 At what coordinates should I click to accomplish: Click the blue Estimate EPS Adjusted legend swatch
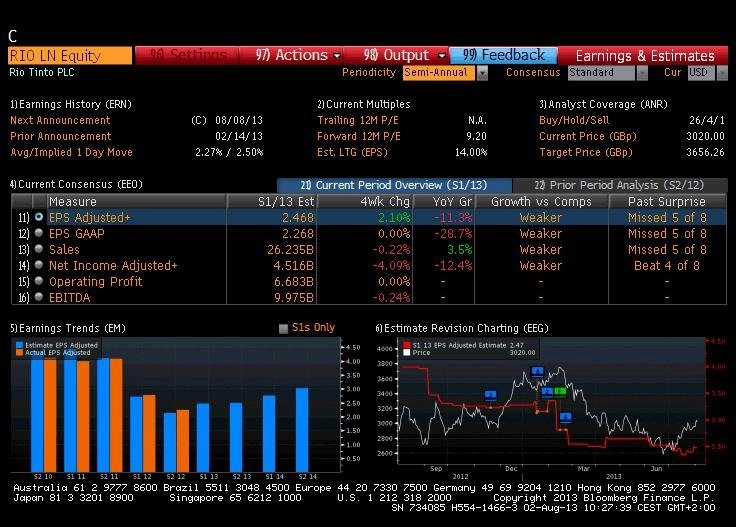pyautogui.click(x=19, y=345)
